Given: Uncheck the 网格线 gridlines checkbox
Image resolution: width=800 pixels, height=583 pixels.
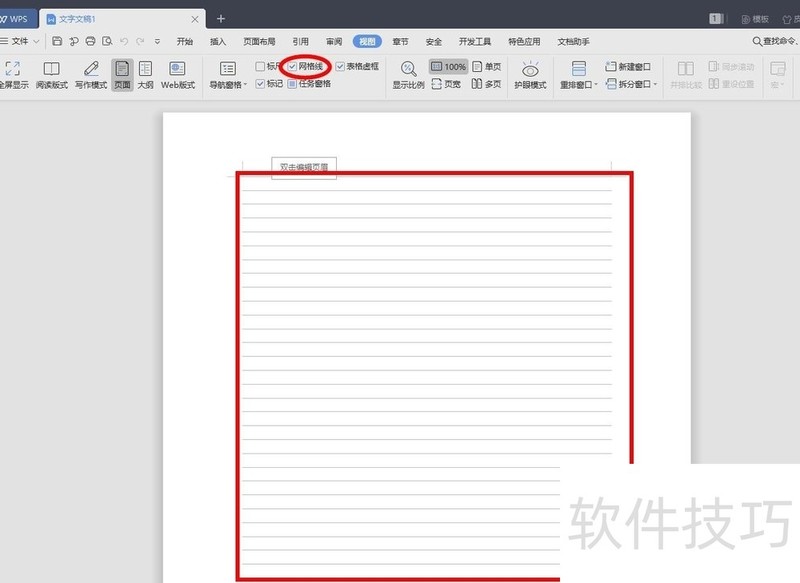Looking at the screenshot, I should [291, 68].
